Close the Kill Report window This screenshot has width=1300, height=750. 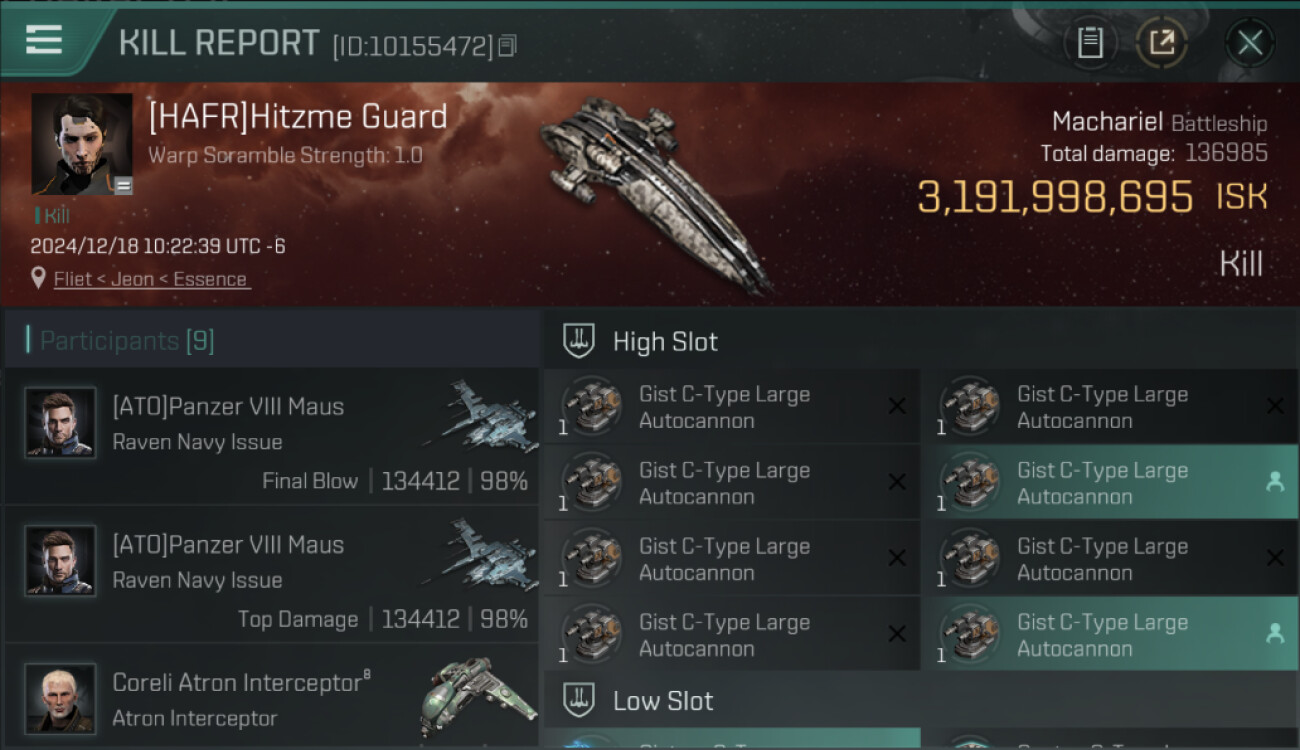point(1249,43)
